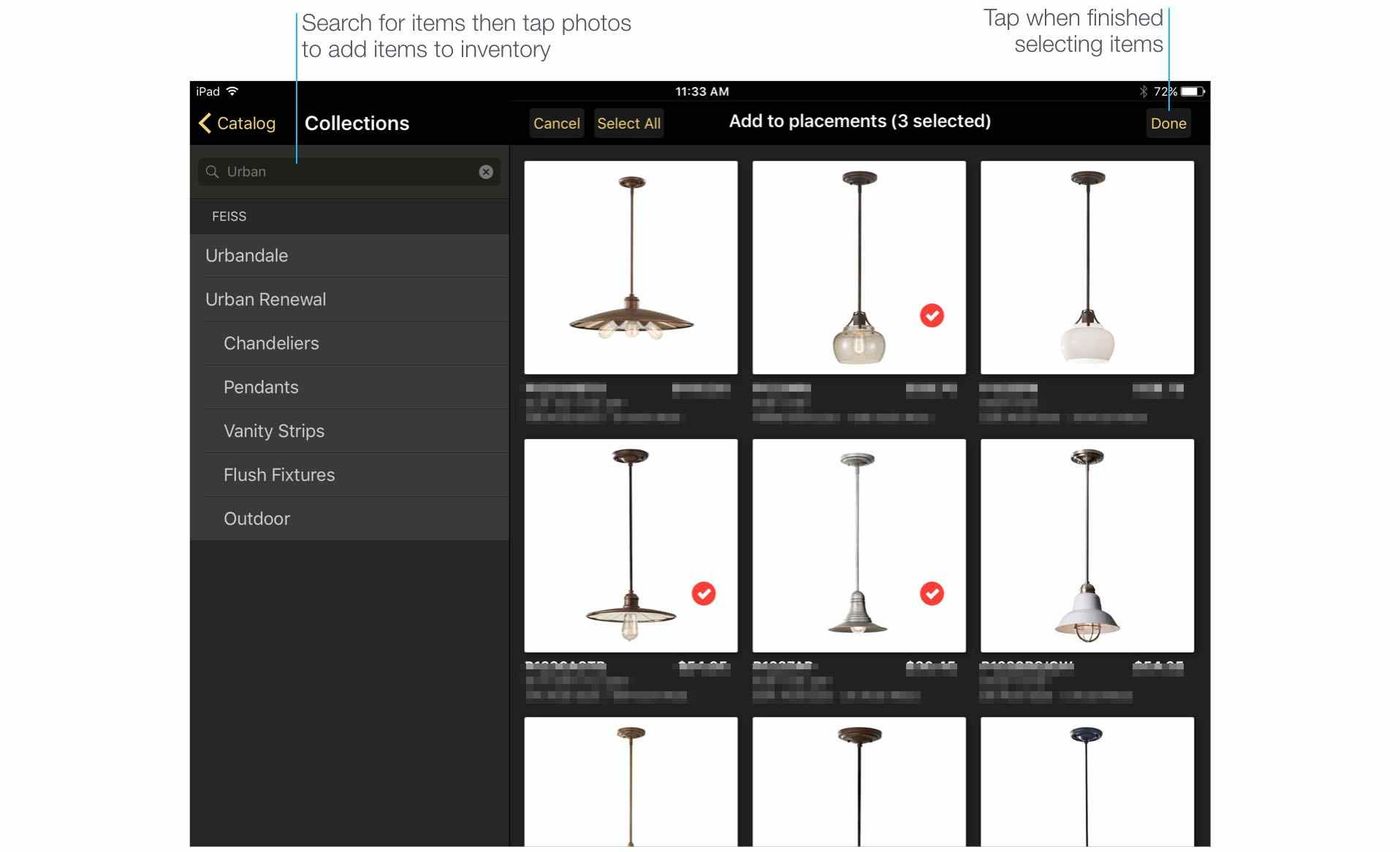Select the Flush Fixtures category
Screen dimensions: 1400x852
click(x=349, y=476)
